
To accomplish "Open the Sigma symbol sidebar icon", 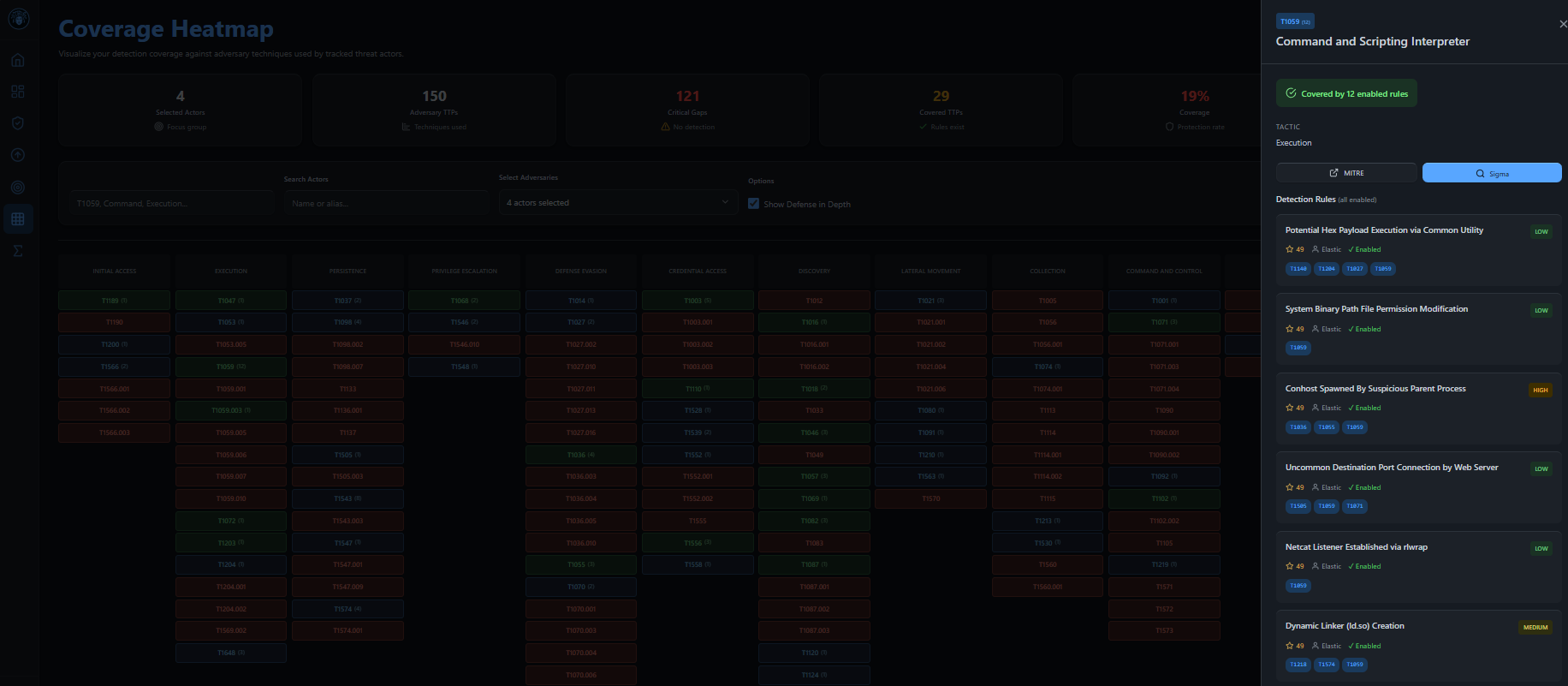I will [x=18, y=251].
